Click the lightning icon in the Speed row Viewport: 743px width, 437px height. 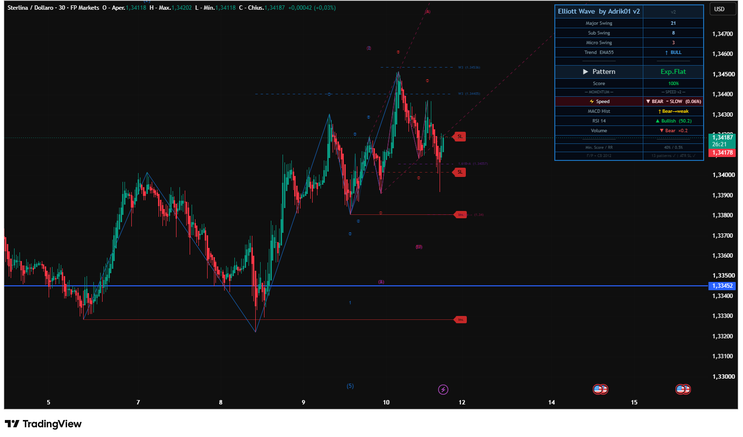tap(591, 101)
